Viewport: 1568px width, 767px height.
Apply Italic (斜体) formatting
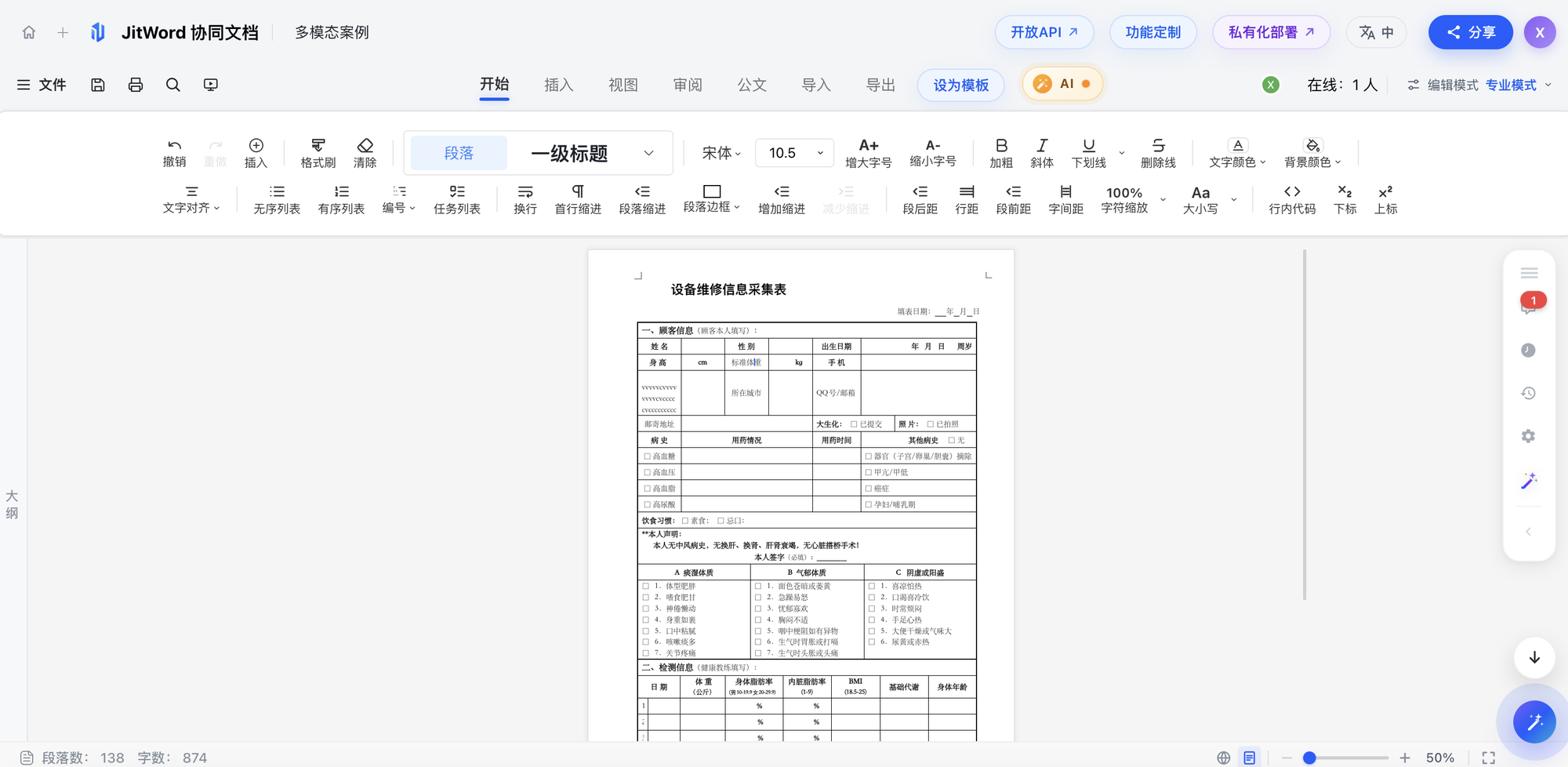tap(1042, 153)
